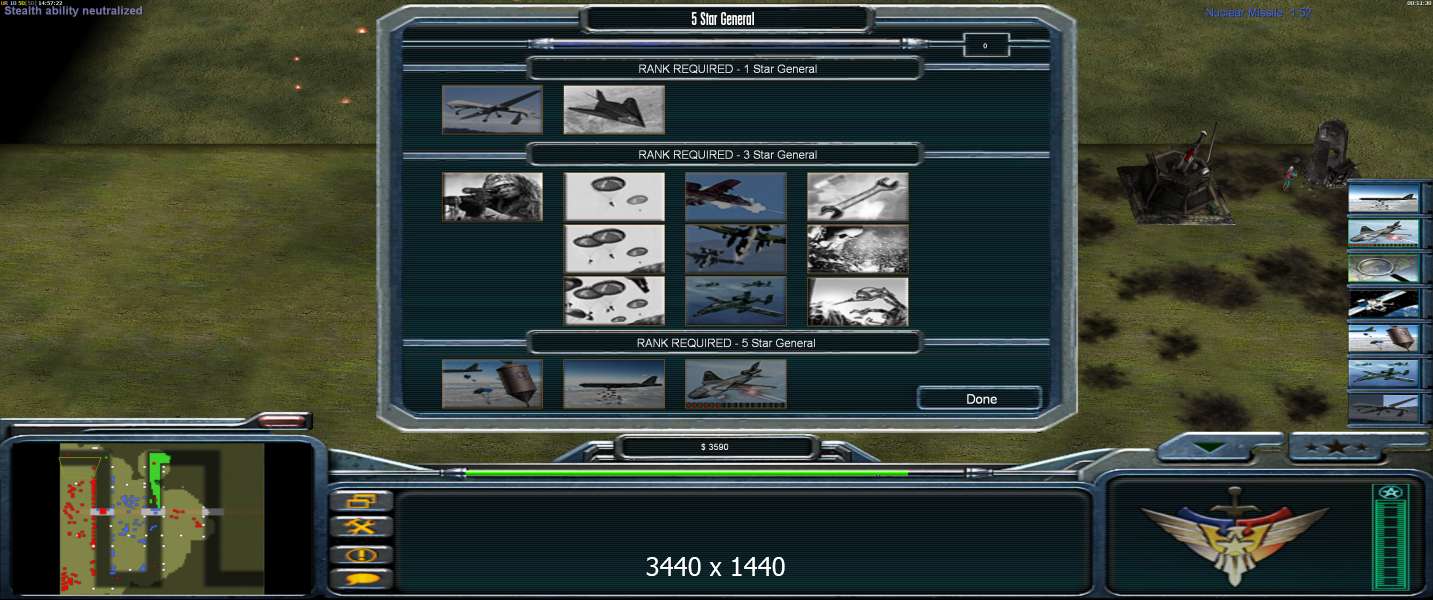
Task: Click the "Stealth ability neutralized" message
Action: [73, 11]
